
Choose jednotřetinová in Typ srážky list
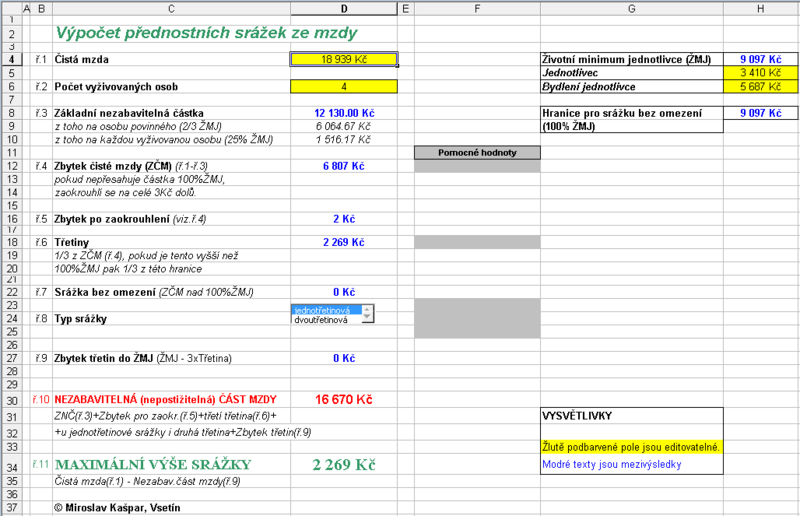(x=327, y=310)
